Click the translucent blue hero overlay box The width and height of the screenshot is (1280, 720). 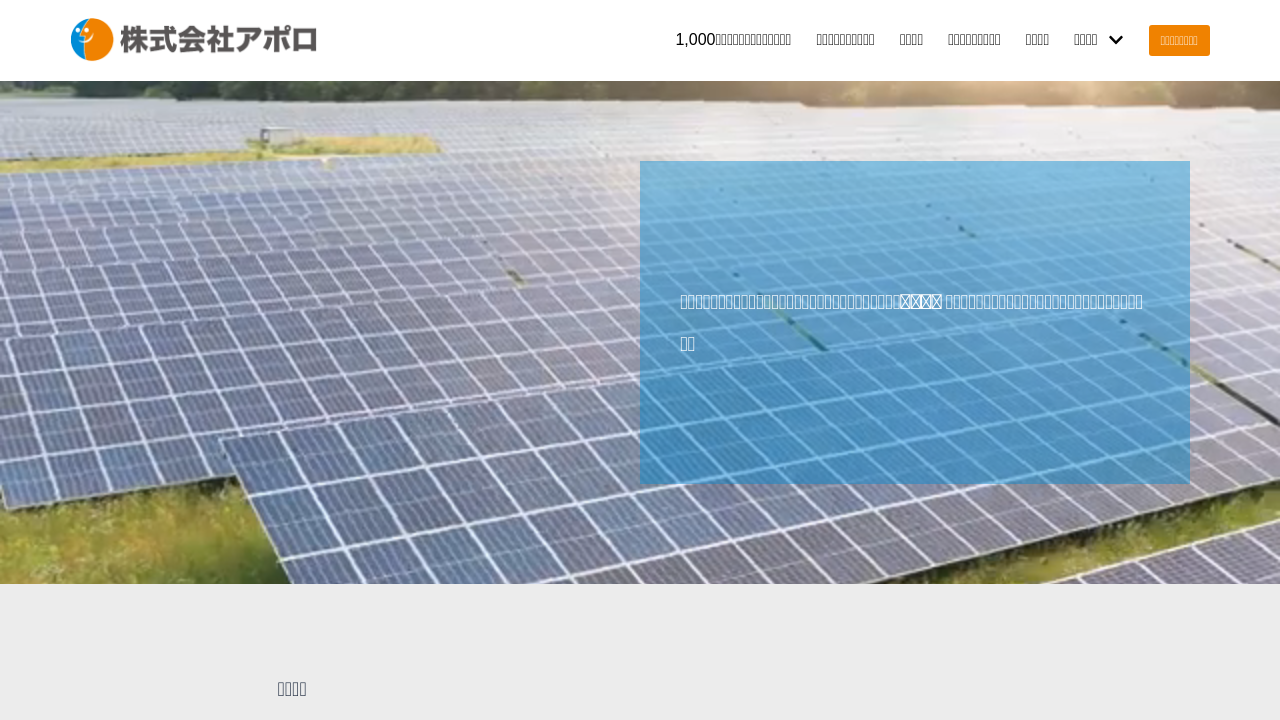point(914,420)
